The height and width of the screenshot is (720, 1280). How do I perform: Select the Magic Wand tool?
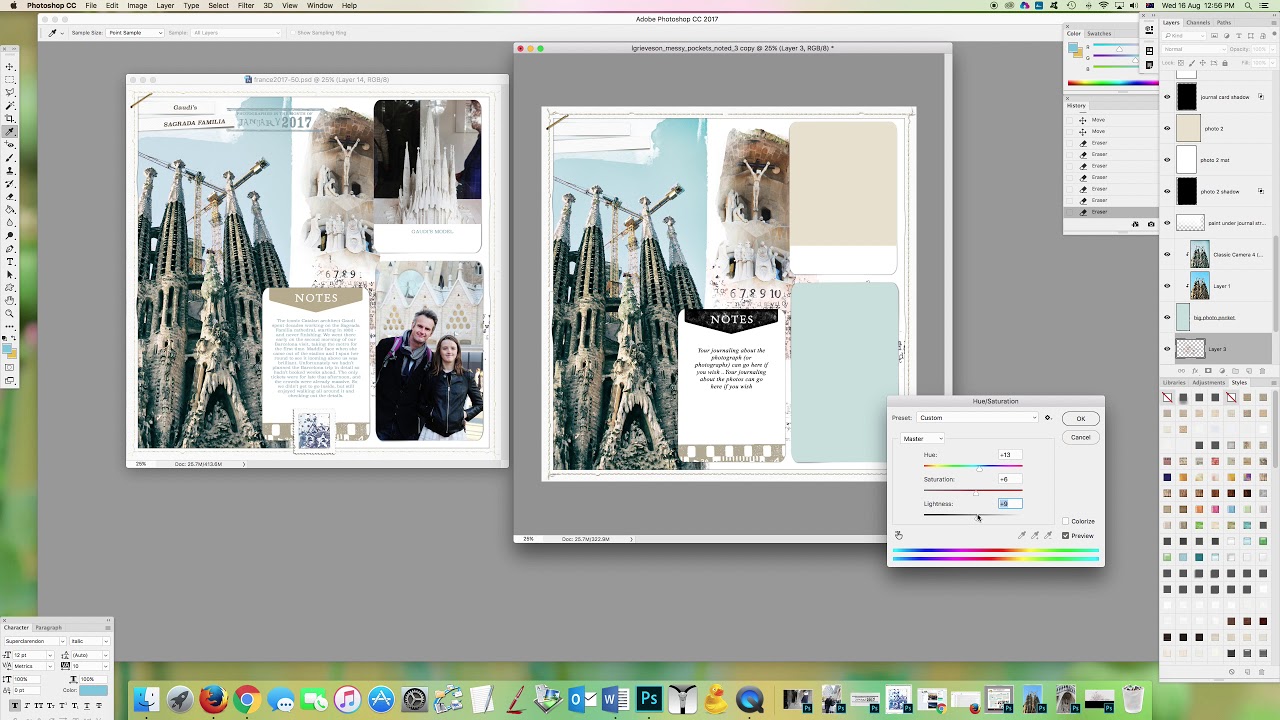pyautogui.click(x=10, y=105)
